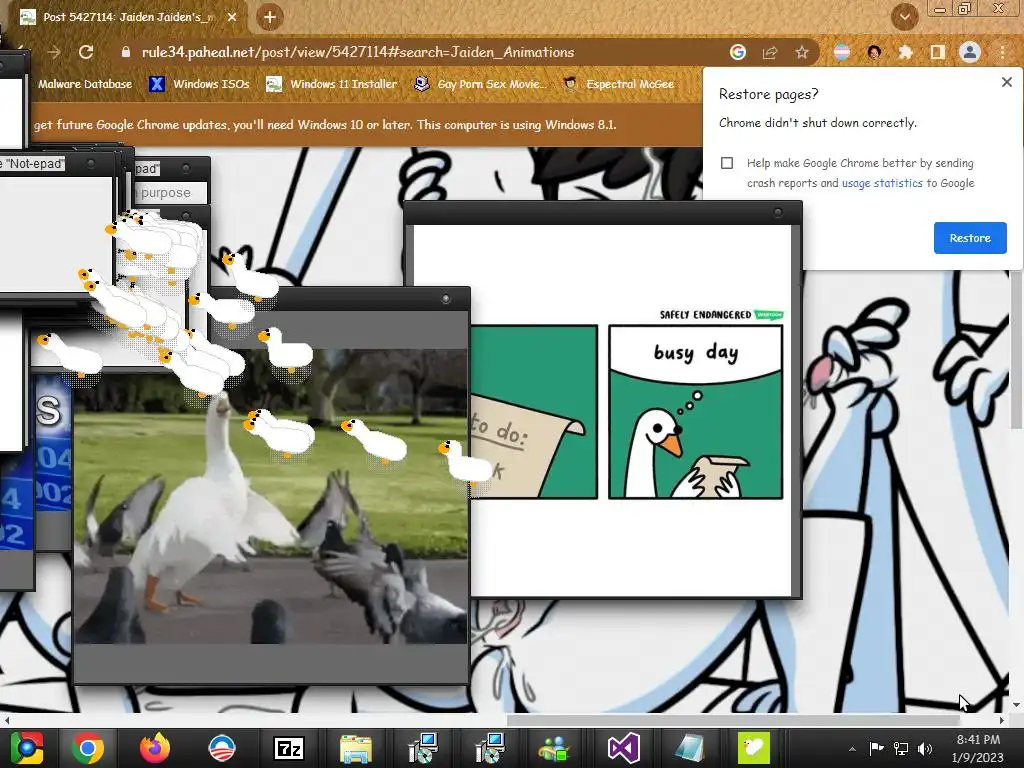Open the tab search chevron button
The image size is (1024, 768).
[904, 18]
